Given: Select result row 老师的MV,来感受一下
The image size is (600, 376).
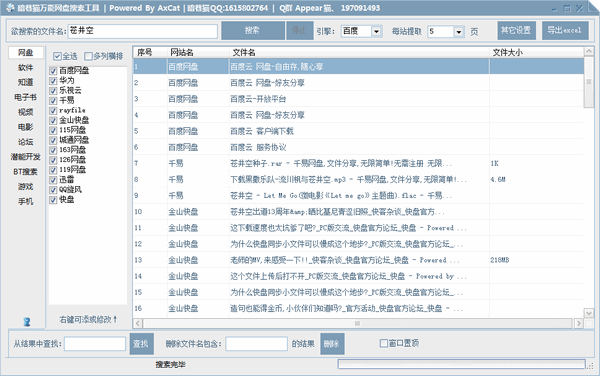Looking at the screenshot, I should pyautogui.click(x=359, y=260).
